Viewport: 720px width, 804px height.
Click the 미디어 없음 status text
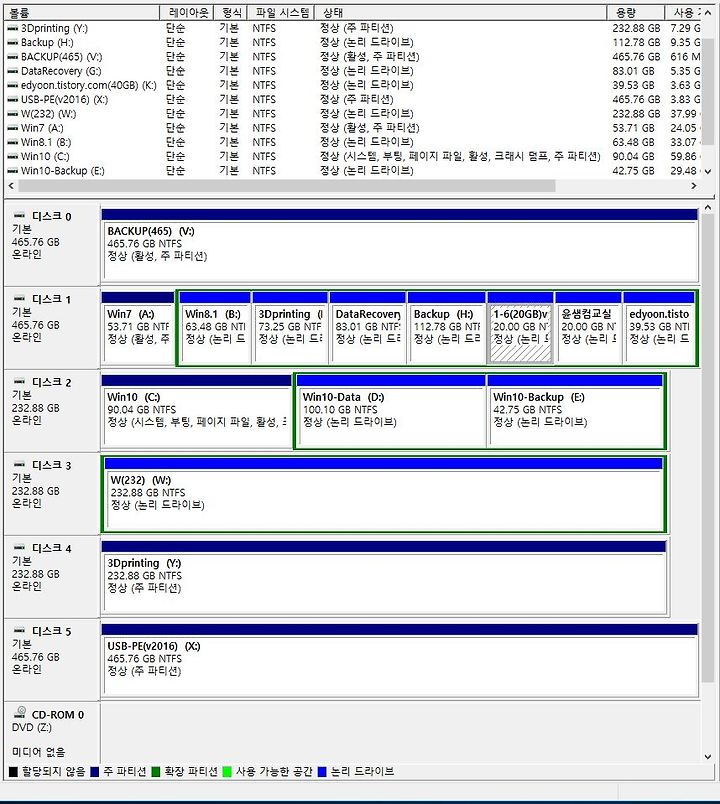(x=38, y=752)
